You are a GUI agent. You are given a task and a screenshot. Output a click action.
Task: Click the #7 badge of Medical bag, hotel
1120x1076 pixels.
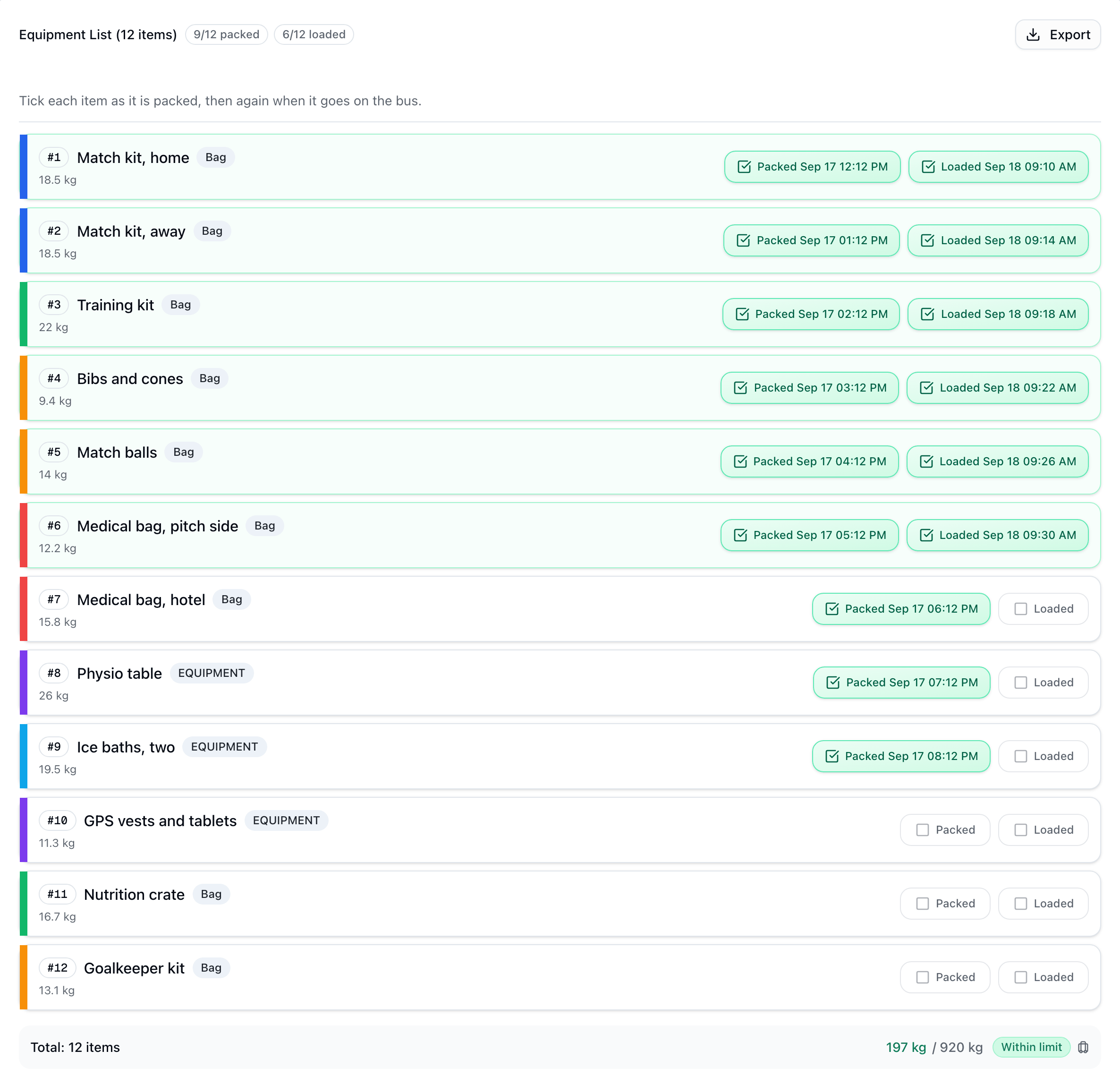(x=54, y=600)
